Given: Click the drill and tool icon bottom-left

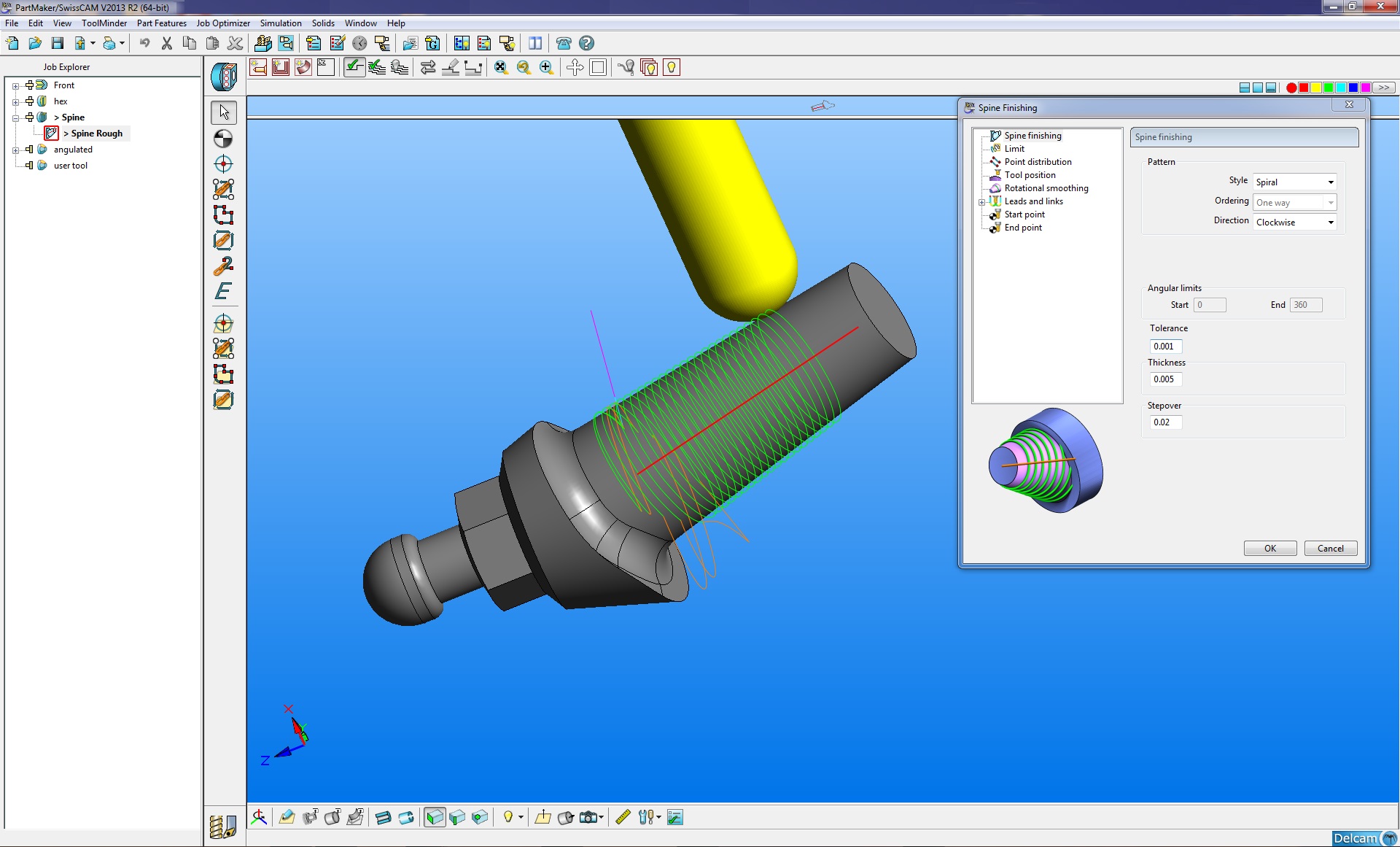Looking at the screenshot, I should (x=223, y=827).
